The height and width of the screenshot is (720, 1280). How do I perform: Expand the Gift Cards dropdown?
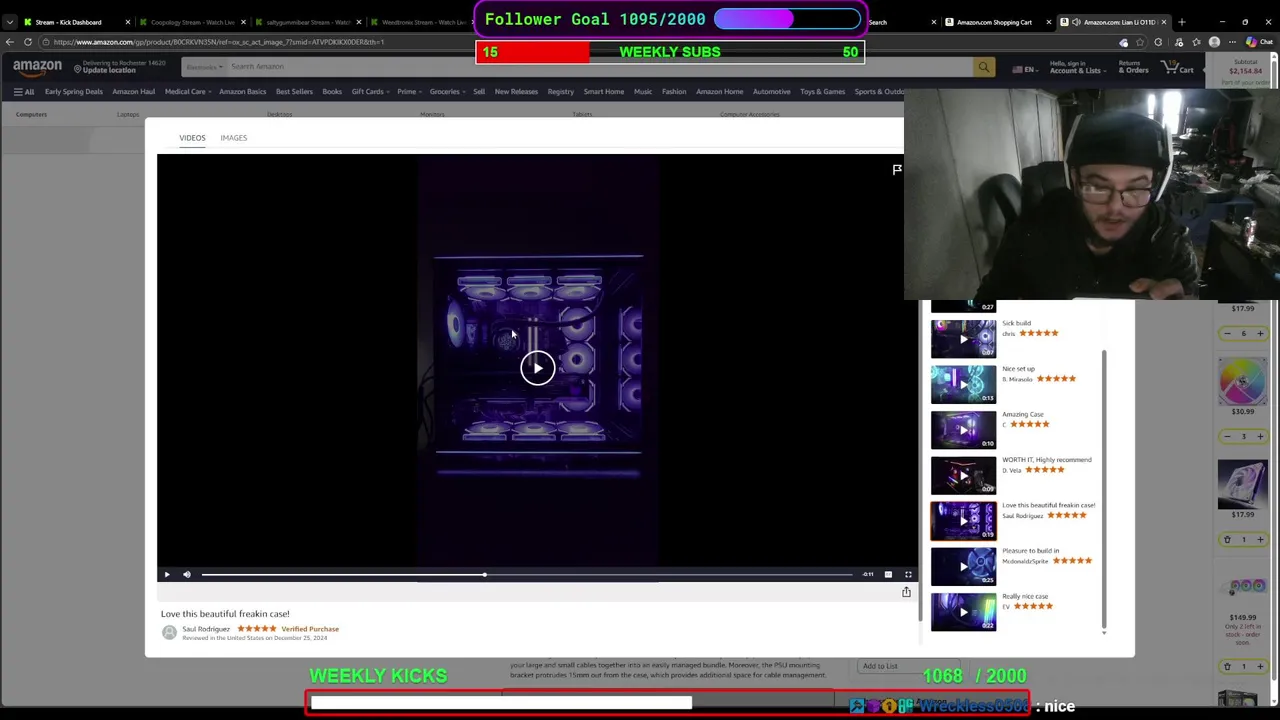pos(369,92)
